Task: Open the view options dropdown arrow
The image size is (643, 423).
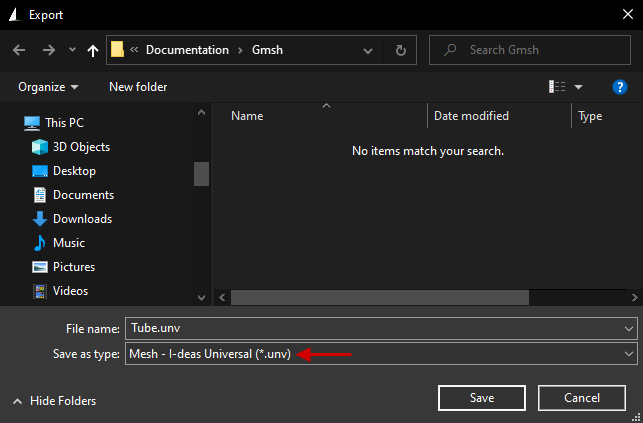Action: coord(578,87)
